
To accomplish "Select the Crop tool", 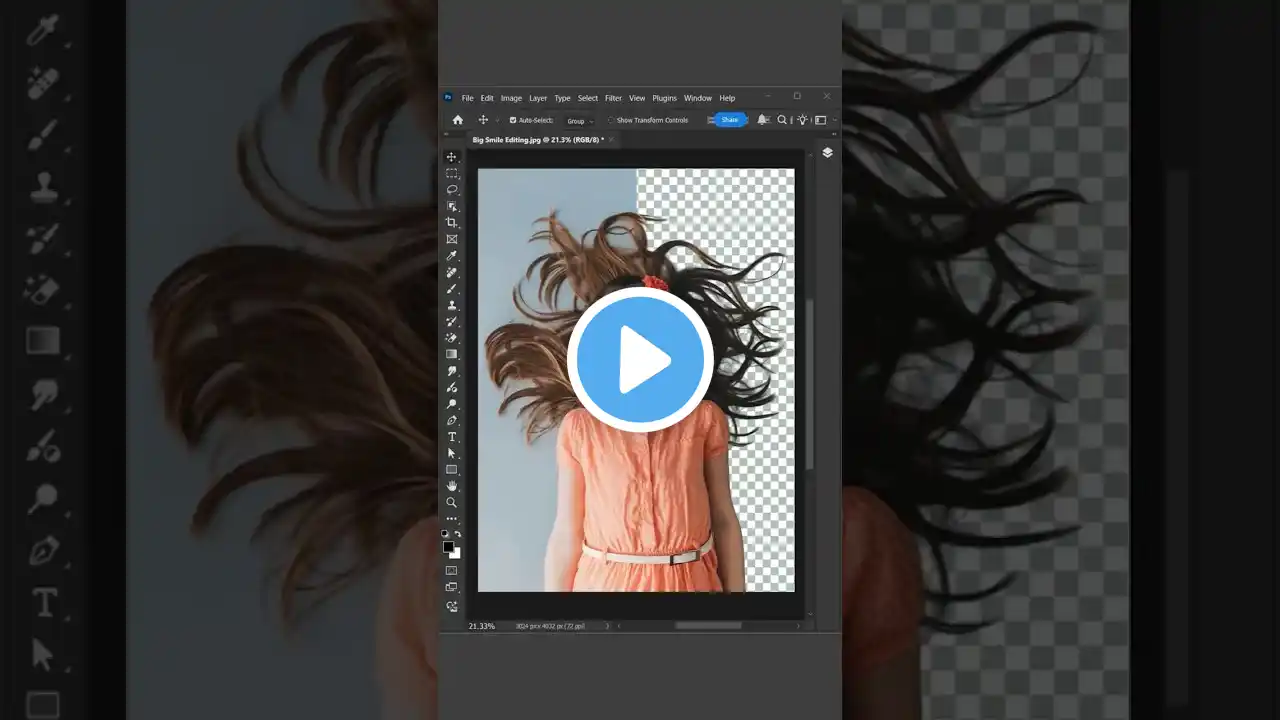I will point(452,223).
